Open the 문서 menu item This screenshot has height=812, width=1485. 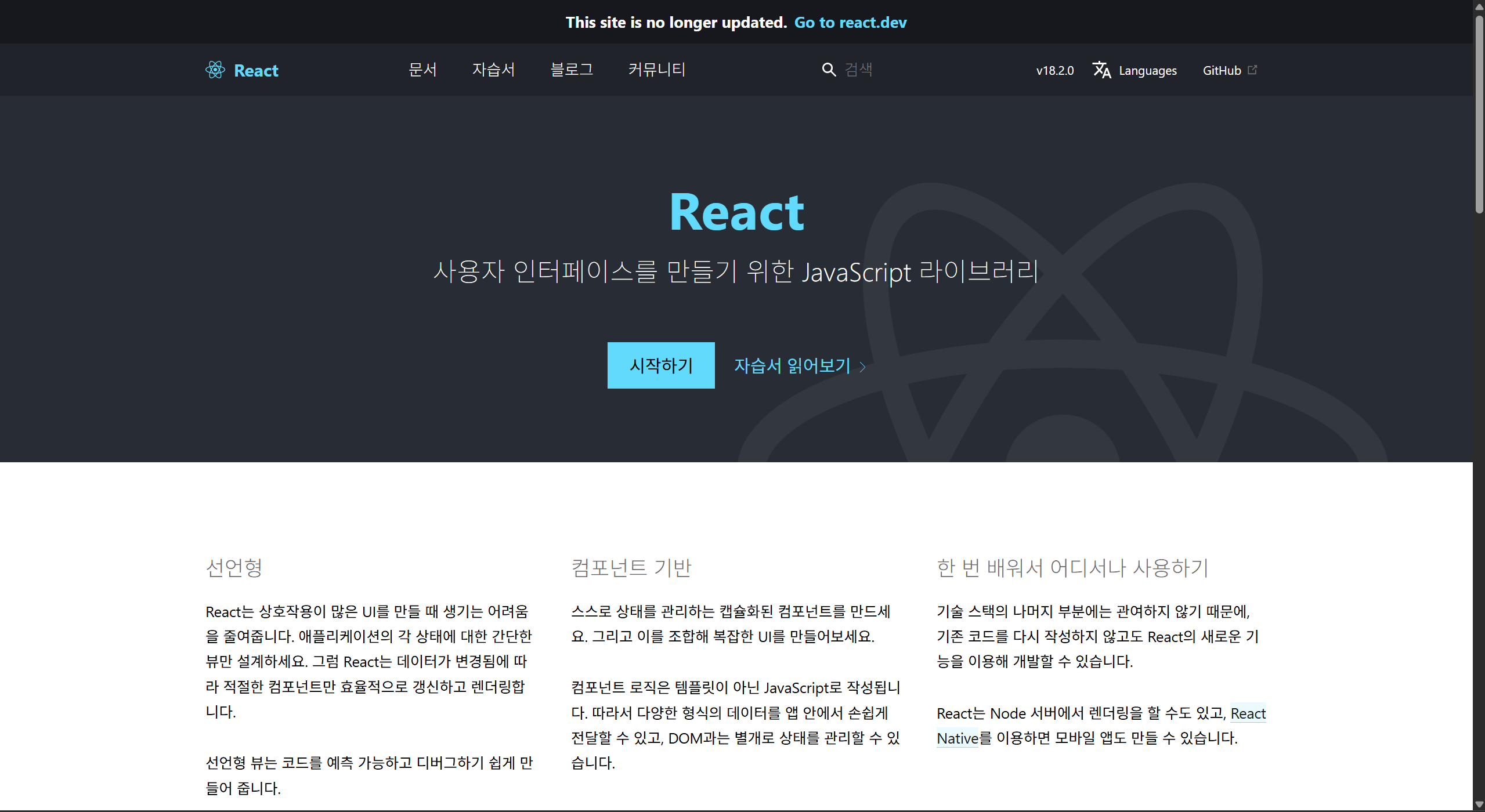coord(422,70)
